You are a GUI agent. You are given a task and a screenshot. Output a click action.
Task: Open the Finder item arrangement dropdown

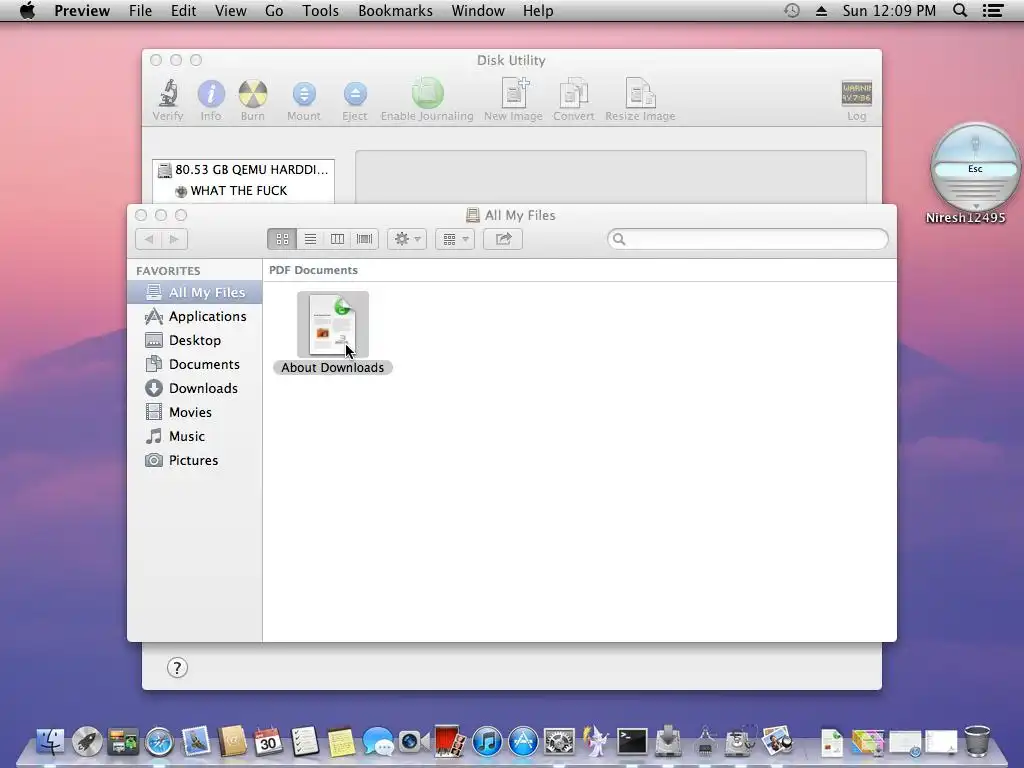pyautogui.click(x=455, y=239)
